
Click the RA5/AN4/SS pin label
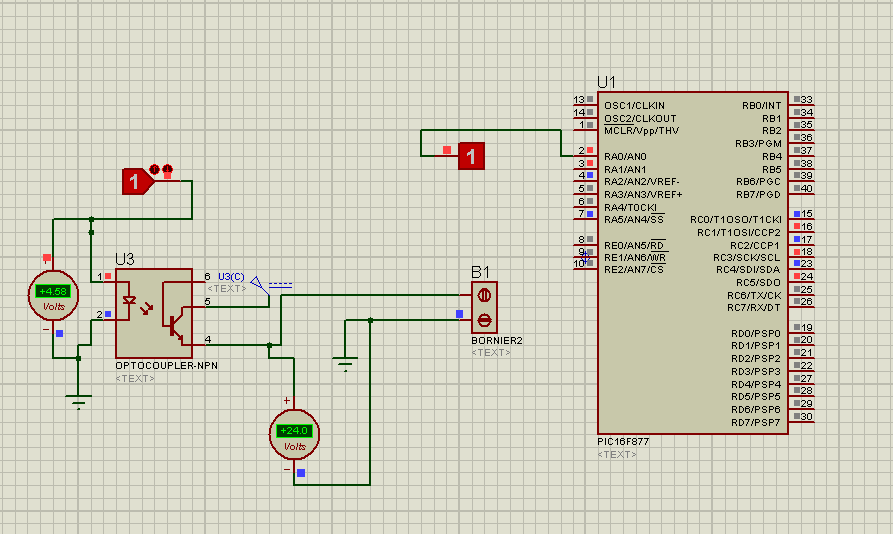pyautogui.click(x=634, y=220)
